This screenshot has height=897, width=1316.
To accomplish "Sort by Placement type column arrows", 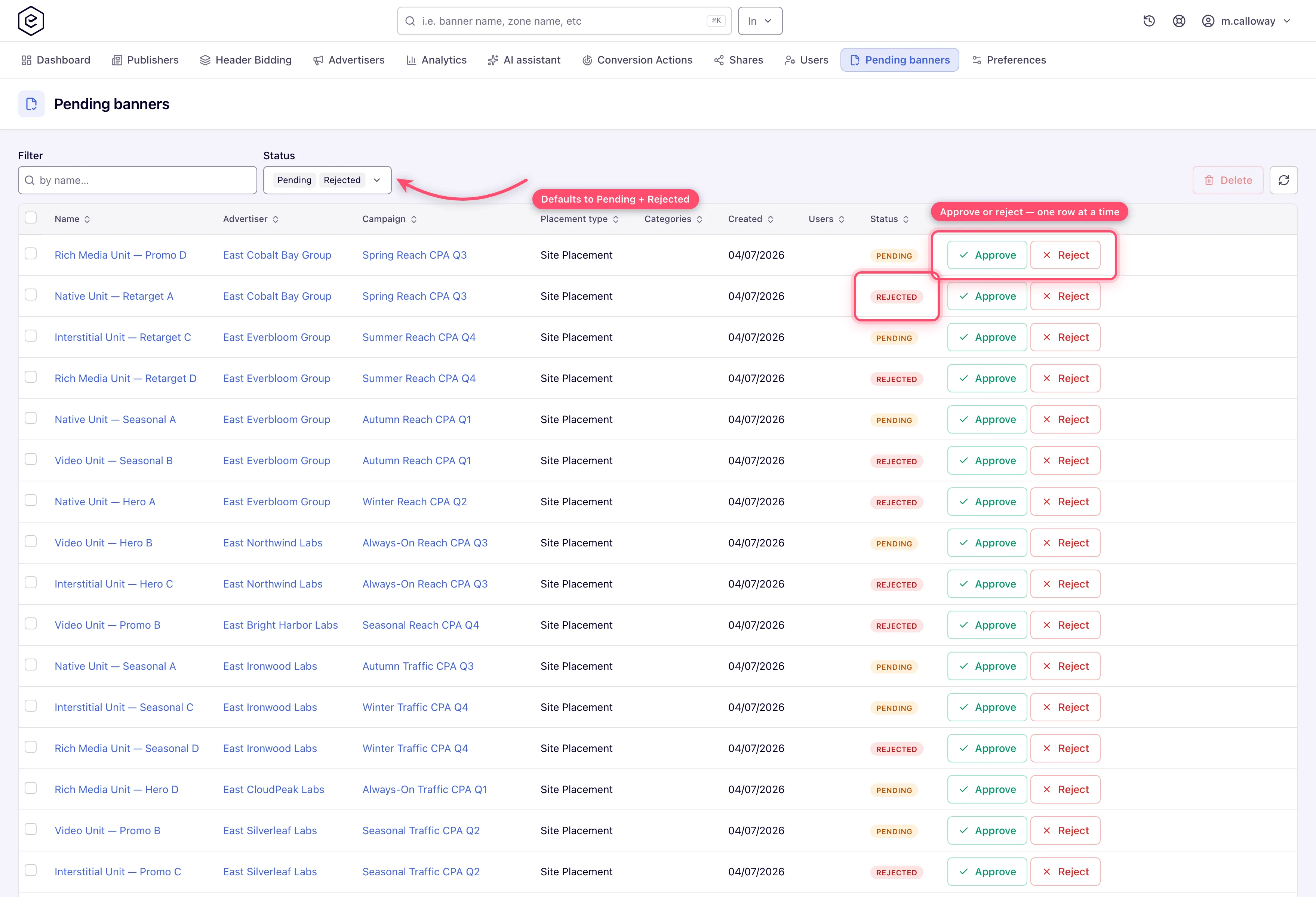I will tap(615, 219).
